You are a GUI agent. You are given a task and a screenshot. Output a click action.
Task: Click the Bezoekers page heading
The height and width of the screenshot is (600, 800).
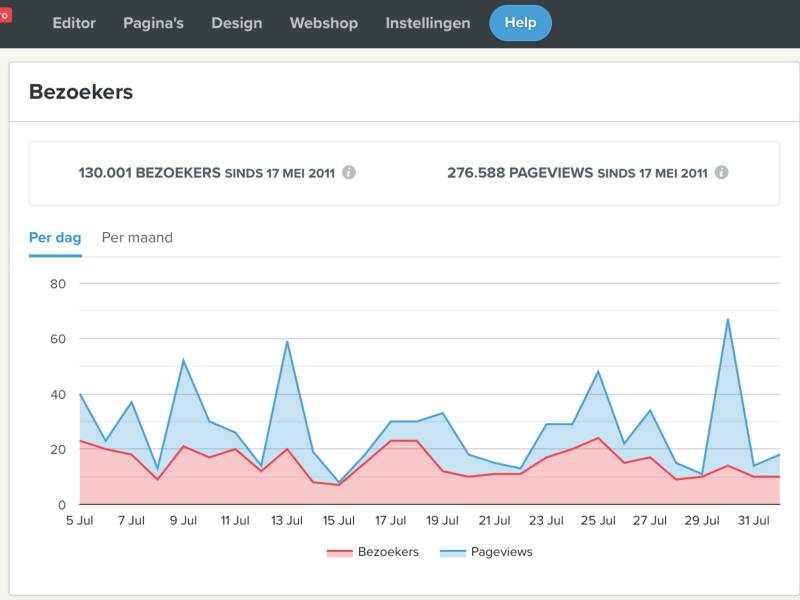81,92
